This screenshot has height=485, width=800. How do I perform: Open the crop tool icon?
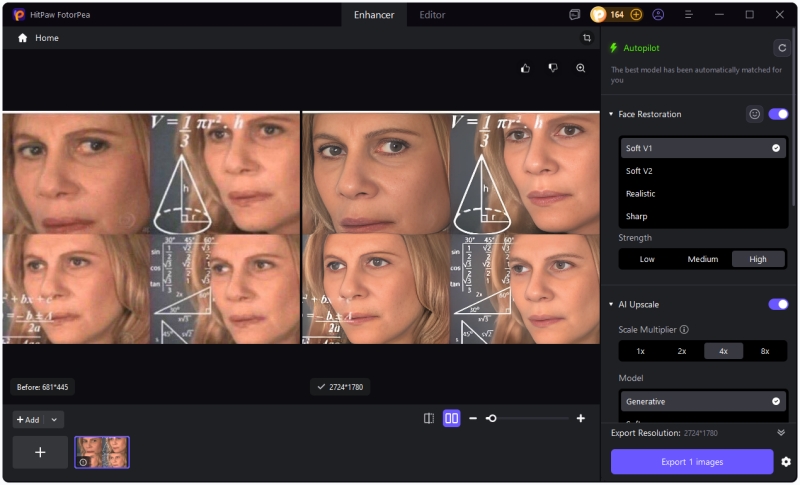pos(587,38)
